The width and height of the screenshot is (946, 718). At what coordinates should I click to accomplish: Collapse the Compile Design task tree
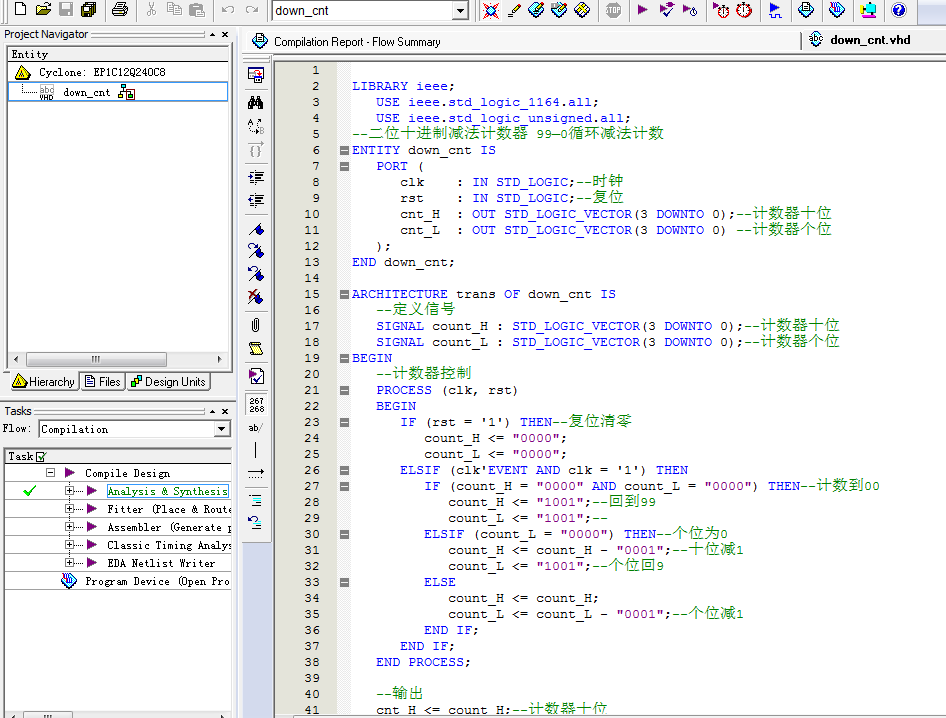point(50,473)
